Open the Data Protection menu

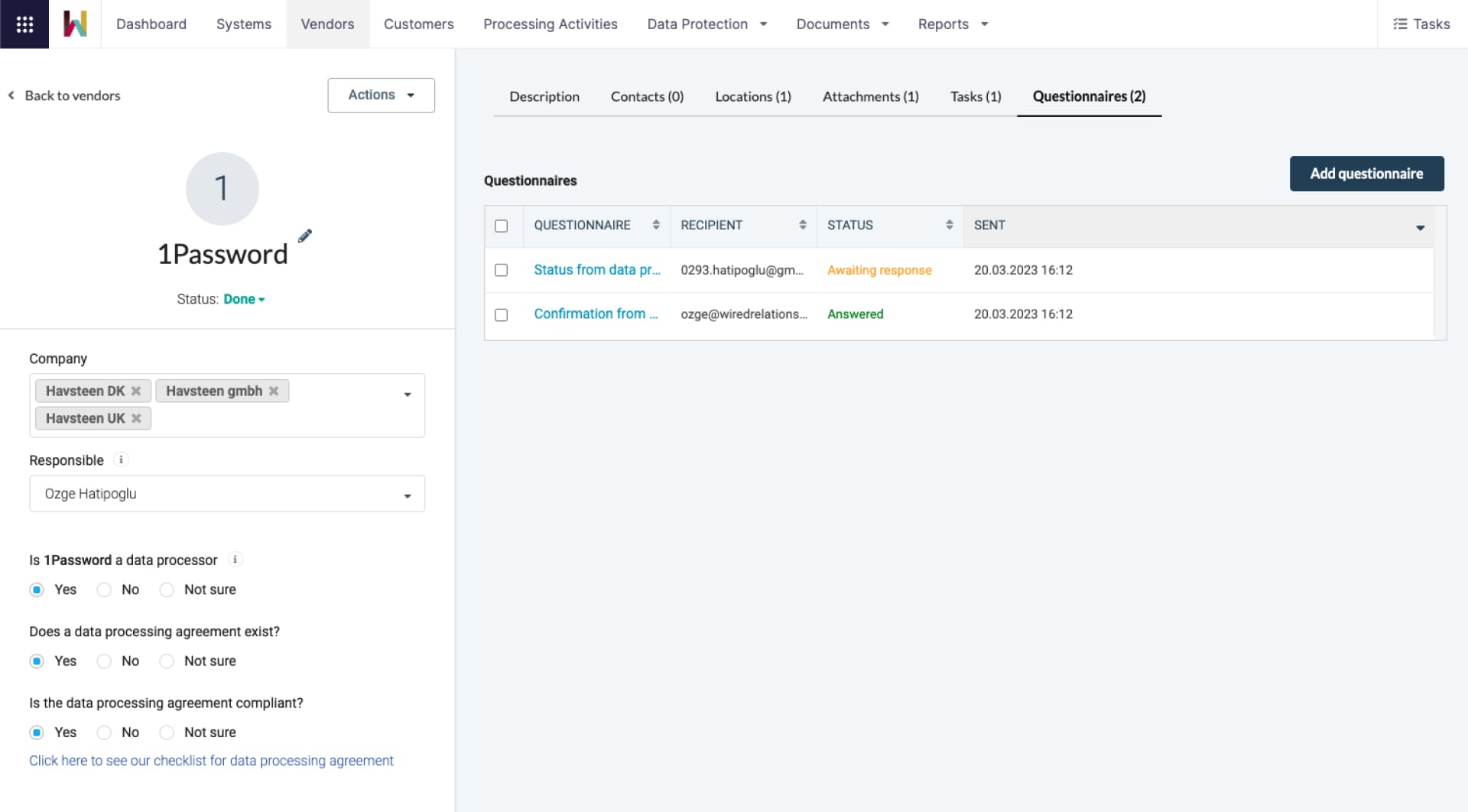pos(706,24)
